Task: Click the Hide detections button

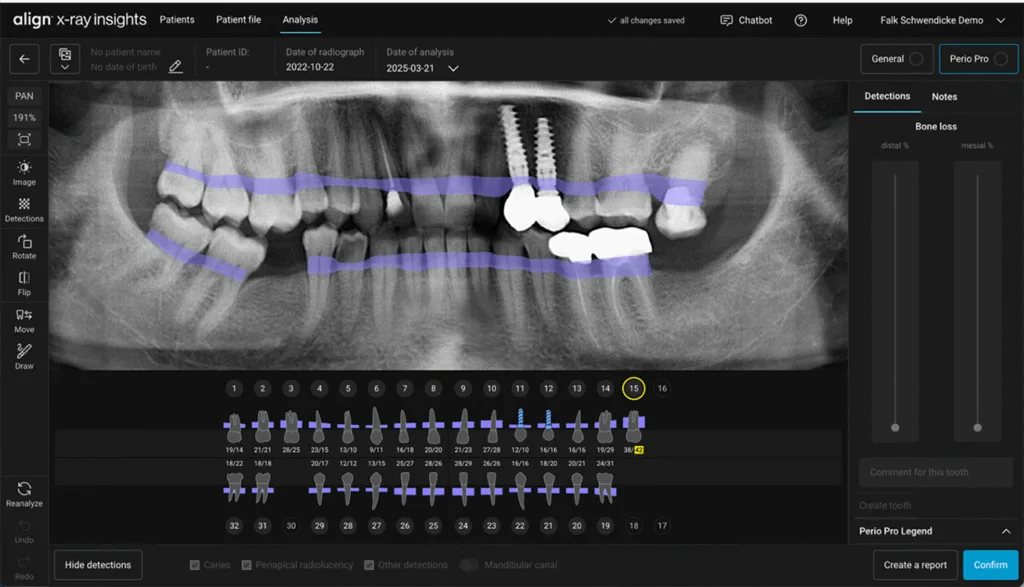Action: pos(97,564)
